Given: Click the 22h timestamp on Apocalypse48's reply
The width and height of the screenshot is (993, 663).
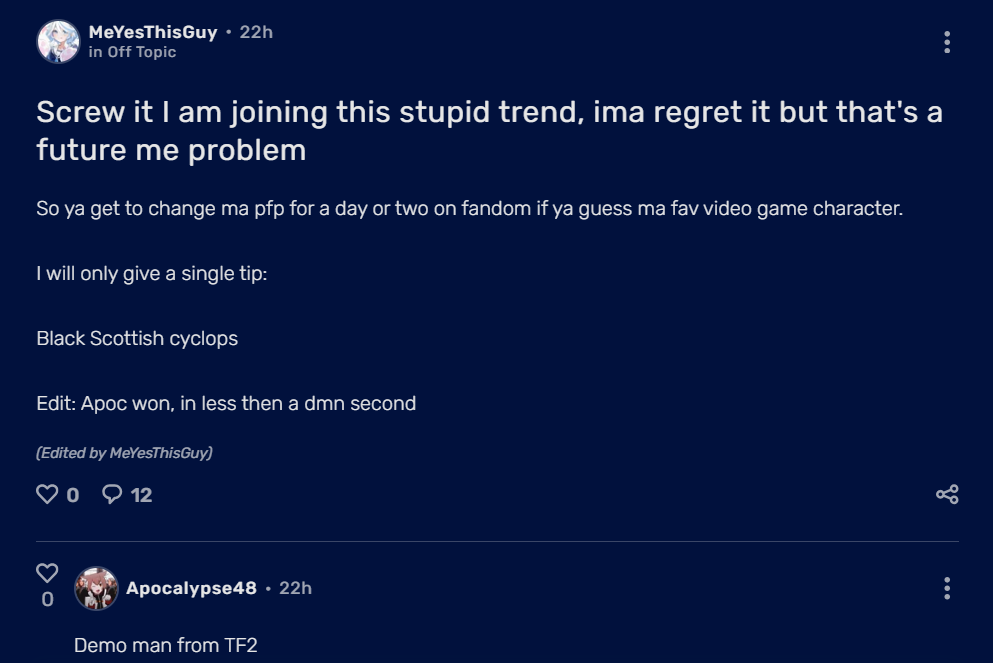Looking at the screenshot, I should pyautogui.click(x=295, y=588).
